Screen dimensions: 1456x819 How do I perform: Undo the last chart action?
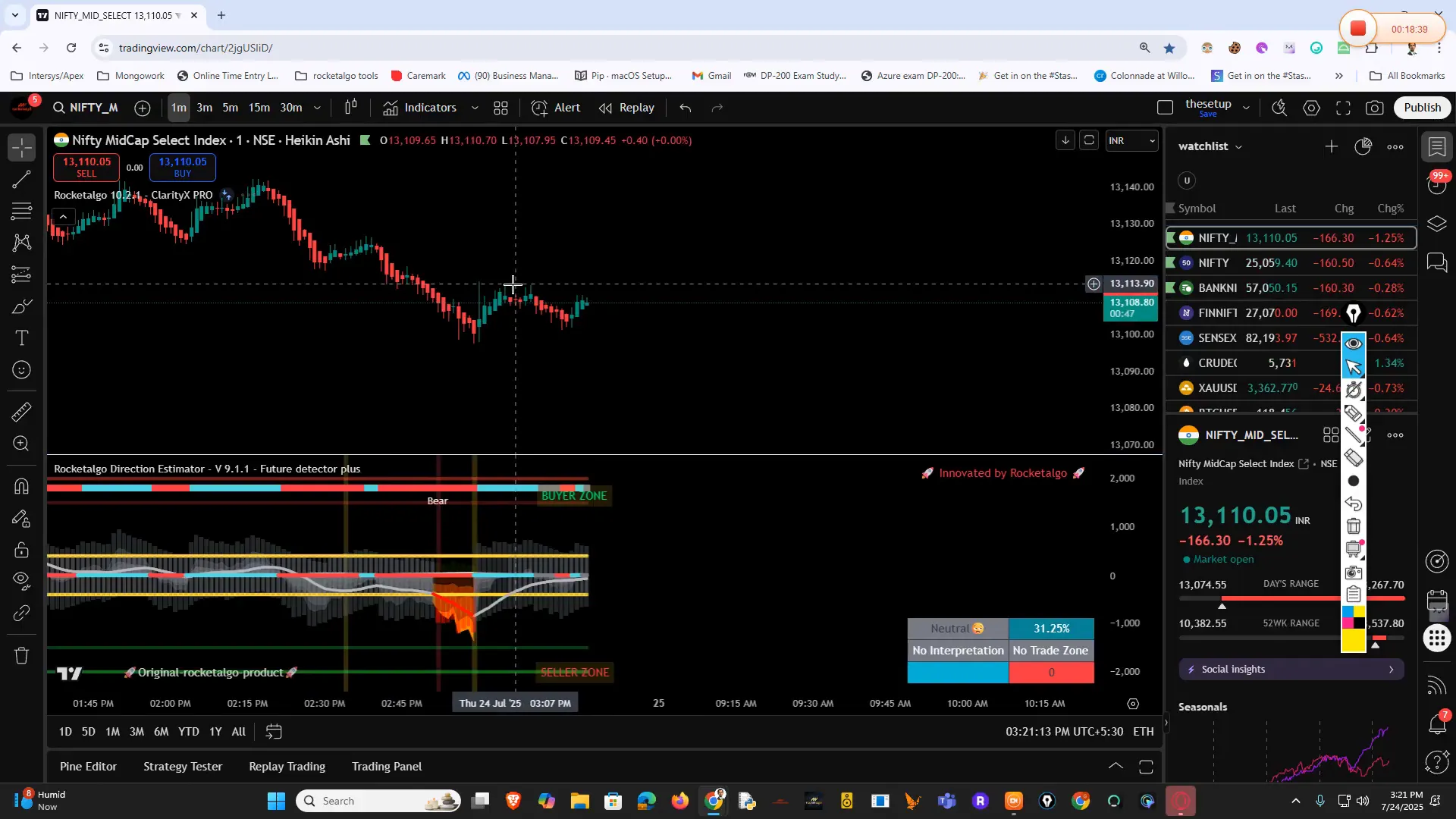[x=686, y=108]
